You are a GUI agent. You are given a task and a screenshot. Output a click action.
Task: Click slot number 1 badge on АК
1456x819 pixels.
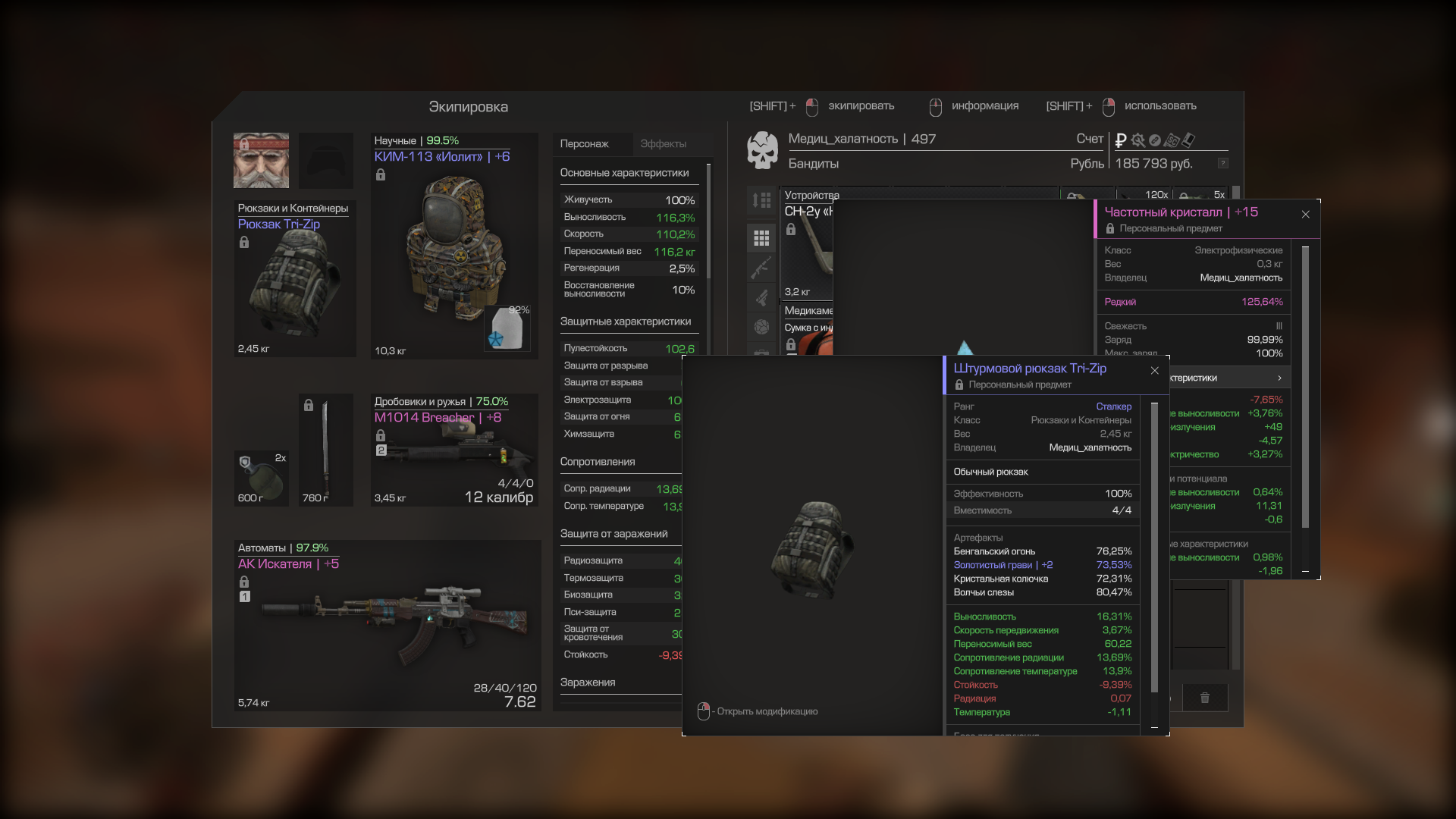point(245,597)
